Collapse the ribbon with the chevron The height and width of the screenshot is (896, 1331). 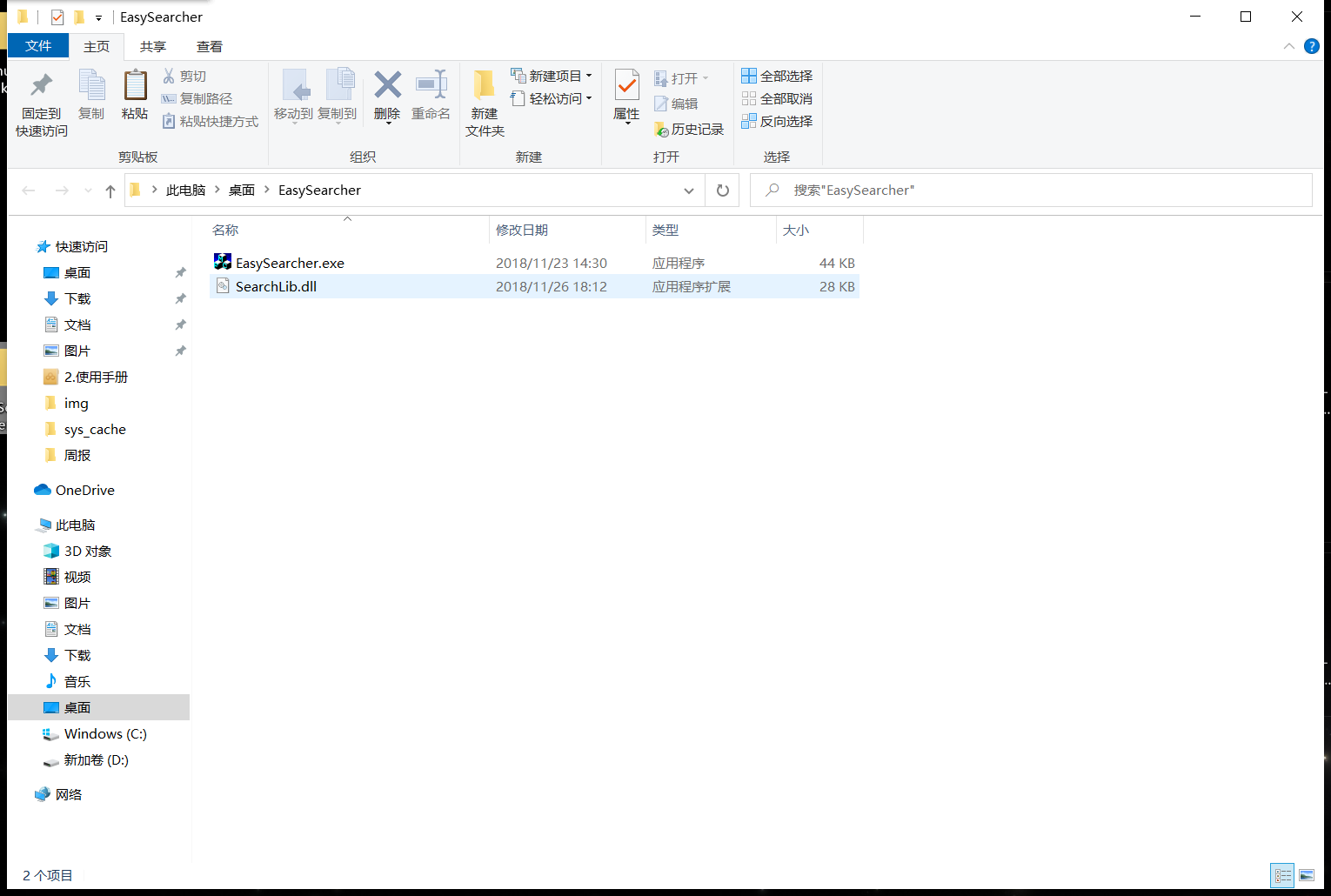pyautogui.click(x=1288, y=46)
